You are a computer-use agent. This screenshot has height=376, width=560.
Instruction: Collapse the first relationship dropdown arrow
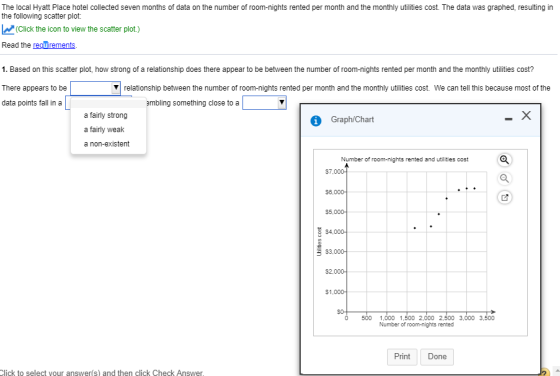[x=116, y=88]
